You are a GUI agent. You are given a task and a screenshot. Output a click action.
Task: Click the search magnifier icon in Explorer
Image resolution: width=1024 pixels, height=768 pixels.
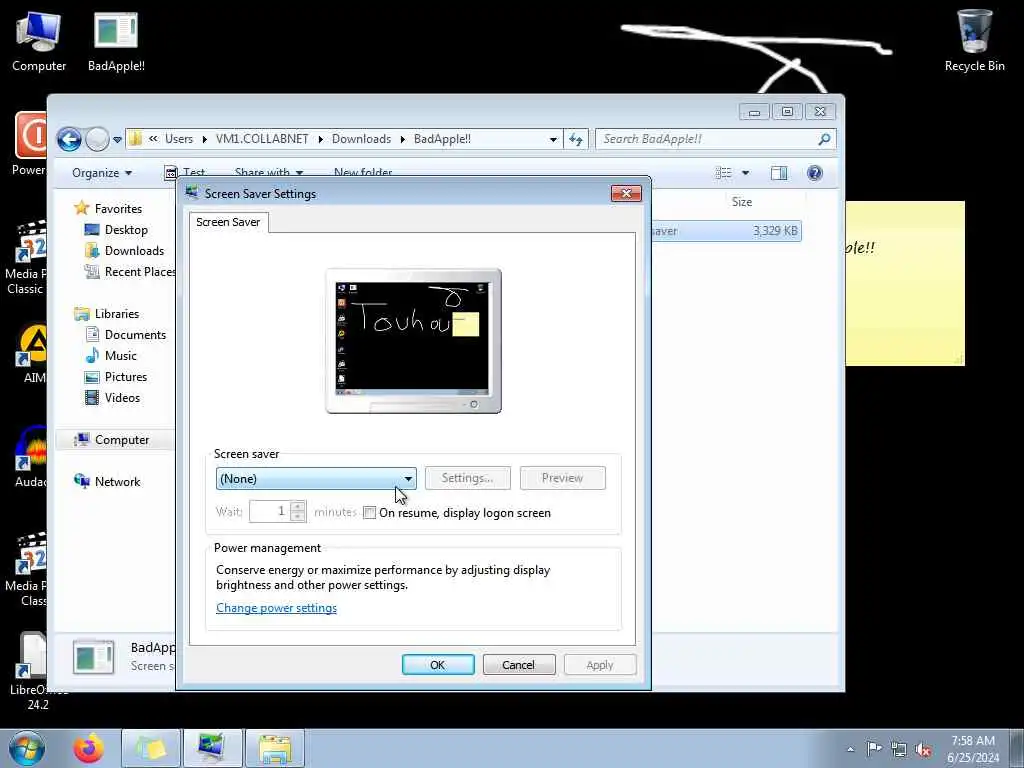(x=824, y=139)
